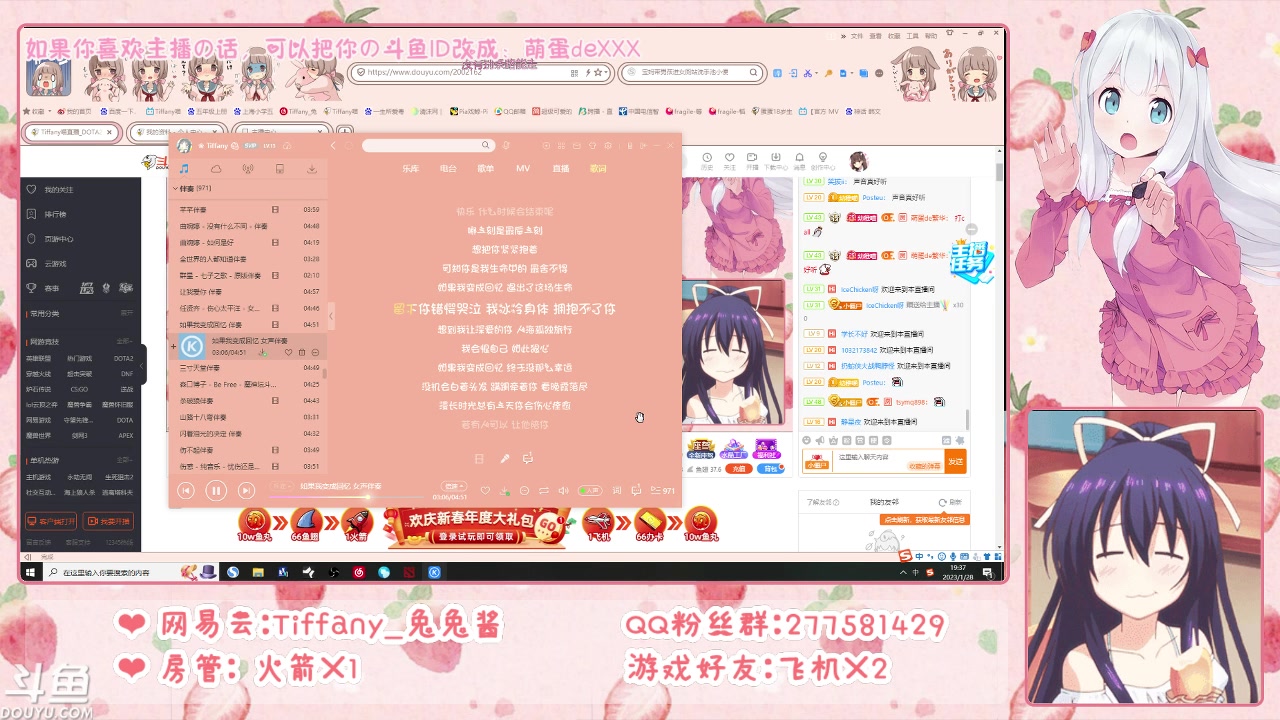Toggle the 人声 vocal switch

pos(590,491)
